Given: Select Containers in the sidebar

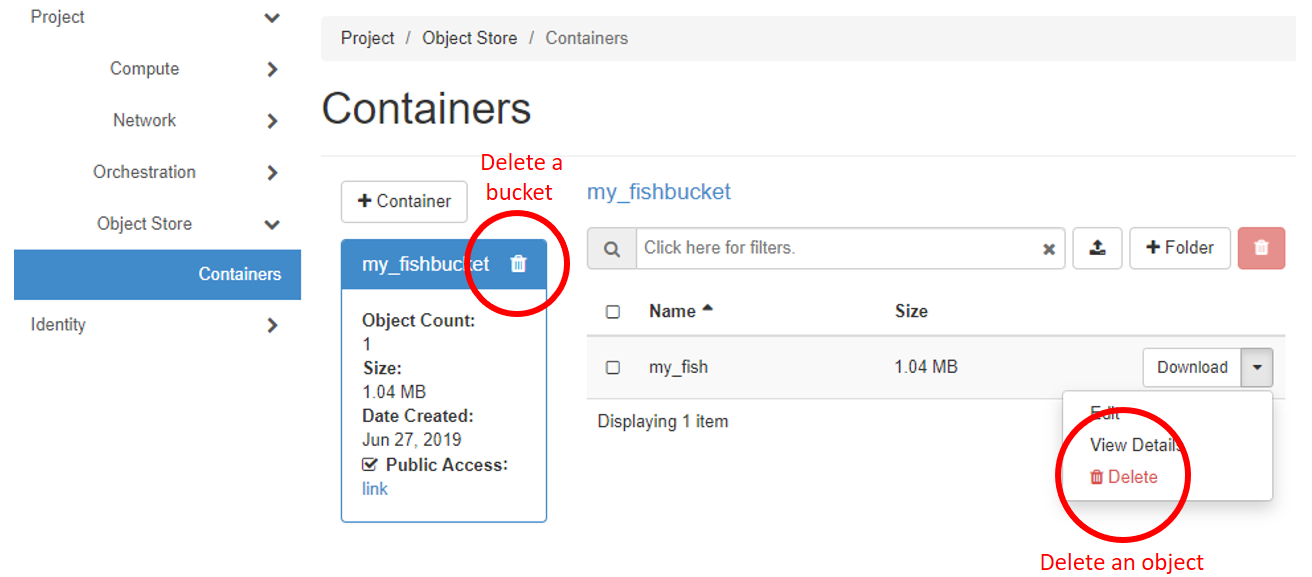Looking at the screenshot, I should (x=239, y=274).
